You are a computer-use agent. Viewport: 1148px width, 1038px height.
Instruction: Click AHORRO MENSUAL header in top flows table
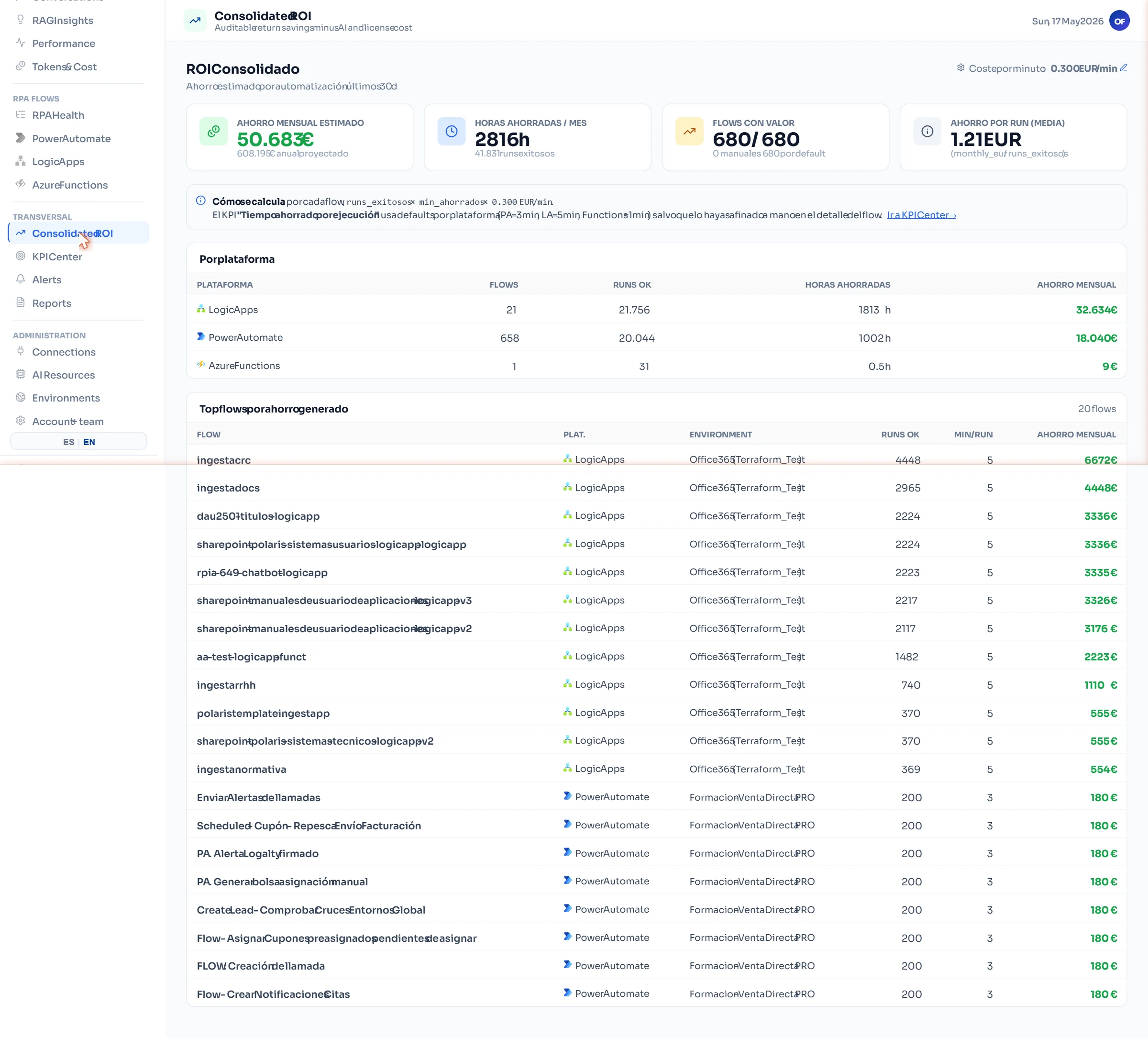tap(1076, 435)
